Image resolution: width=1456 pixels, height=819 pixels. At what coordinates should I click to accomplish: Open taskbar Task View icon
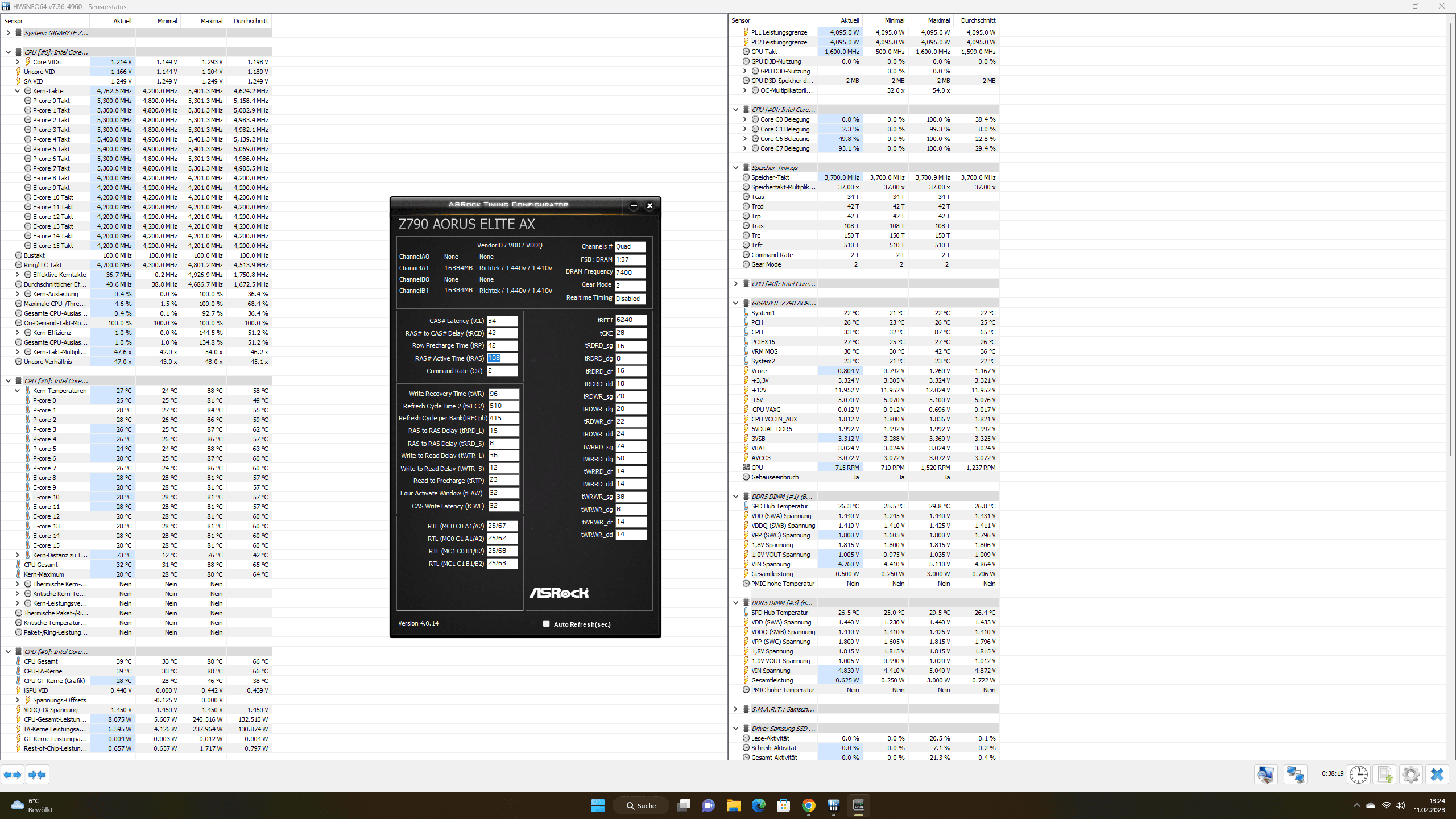684,805
